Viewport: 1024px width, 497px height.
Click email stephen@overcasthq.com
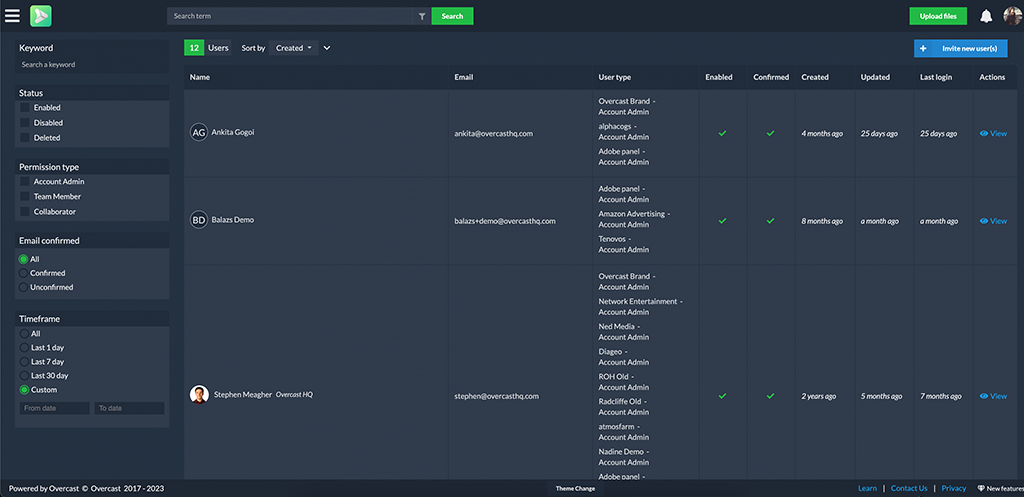496,396
